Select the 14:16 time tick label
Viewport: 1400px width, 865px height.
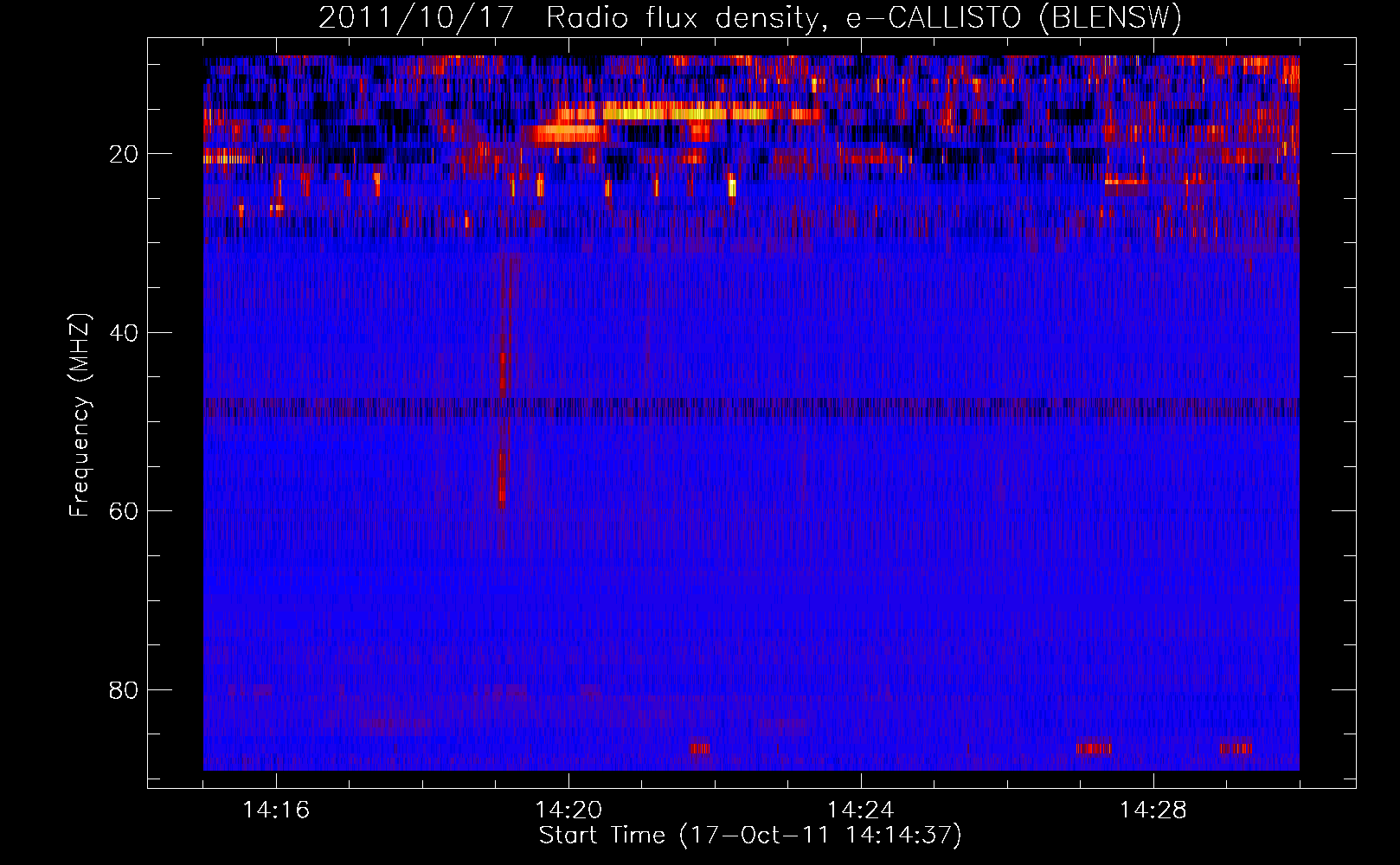point(276,811)
